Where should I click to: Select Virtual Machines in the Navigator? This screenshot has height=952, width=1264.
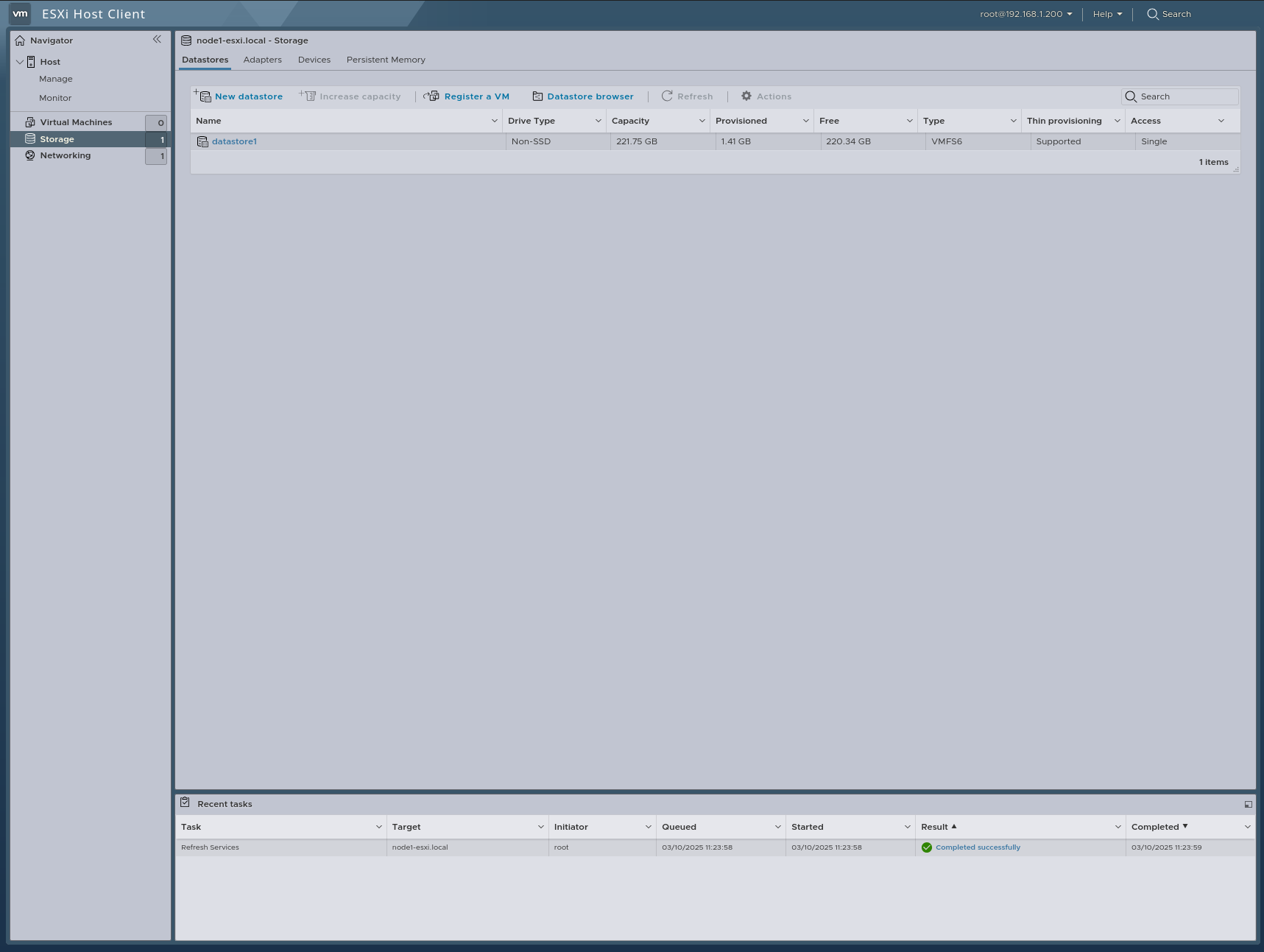point(77,121)
